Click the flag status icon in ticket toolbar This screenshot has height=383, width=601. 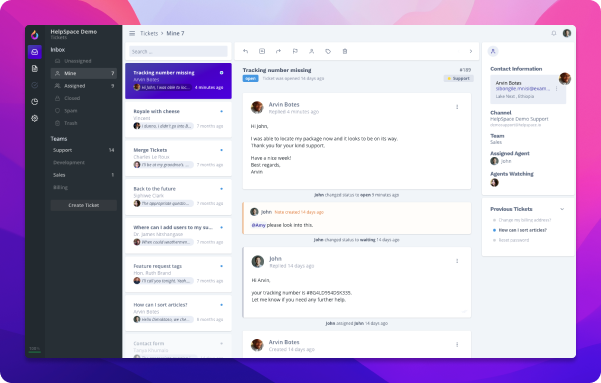(x=295, y=51)
